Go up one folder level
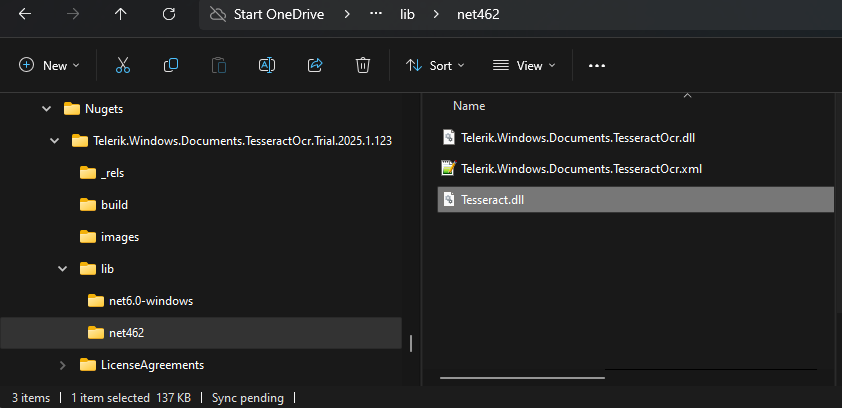The image size is (842, 408). click(x=121, y=15)
